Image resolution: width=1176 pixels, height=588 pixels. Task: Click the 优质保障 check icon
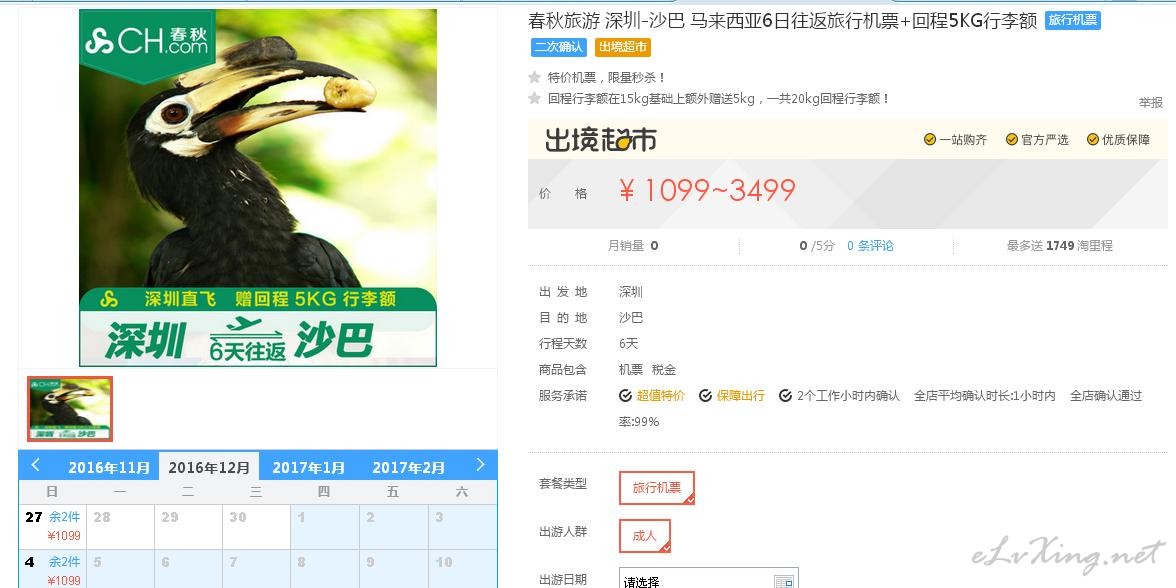(1093, 140)
